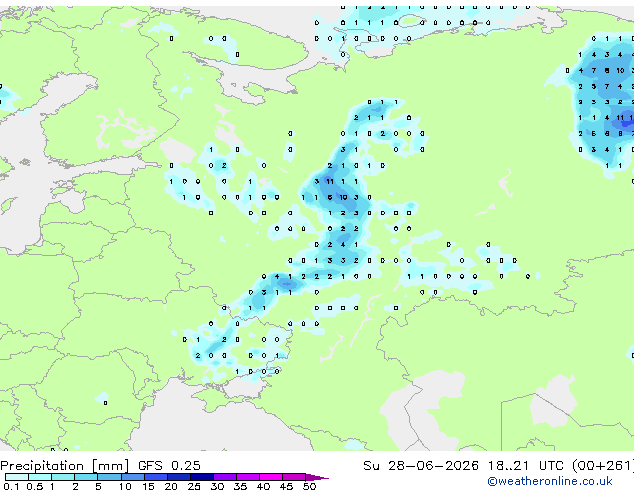
Task: Click the legend tick label '30'
Action: click(x=217, y=486)
